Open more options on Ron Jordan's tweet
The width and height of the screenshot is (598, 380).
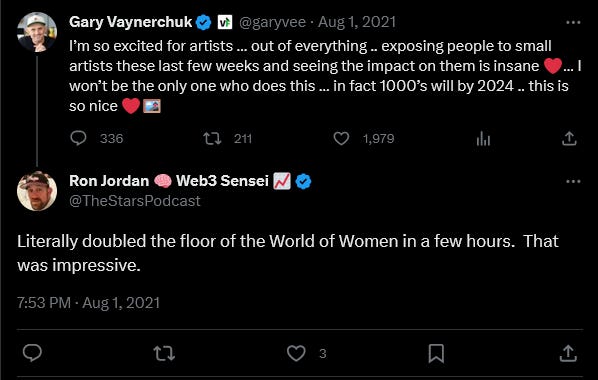(x=573, y=181)
